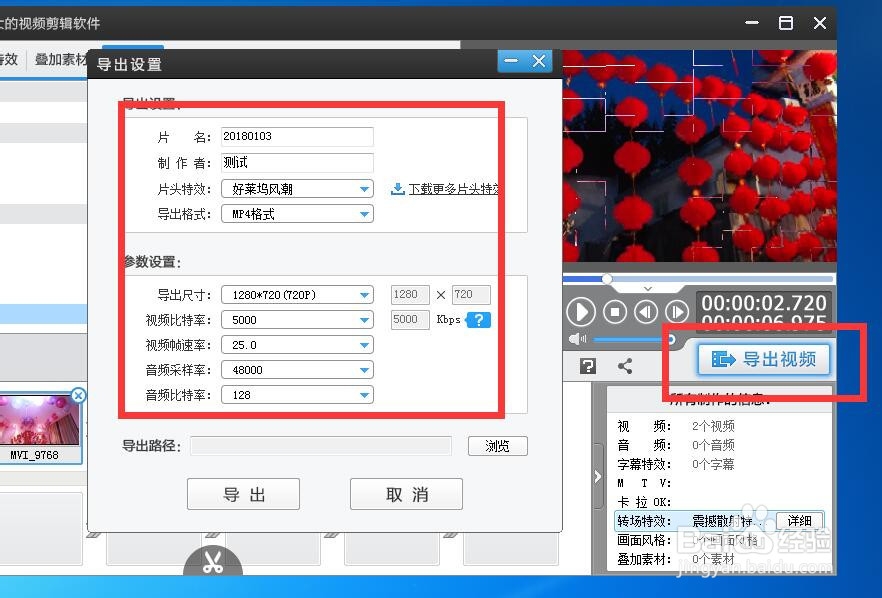Screen dimensions: 882x598
Task: Click the share icon below the player
Action: (625, 366)
